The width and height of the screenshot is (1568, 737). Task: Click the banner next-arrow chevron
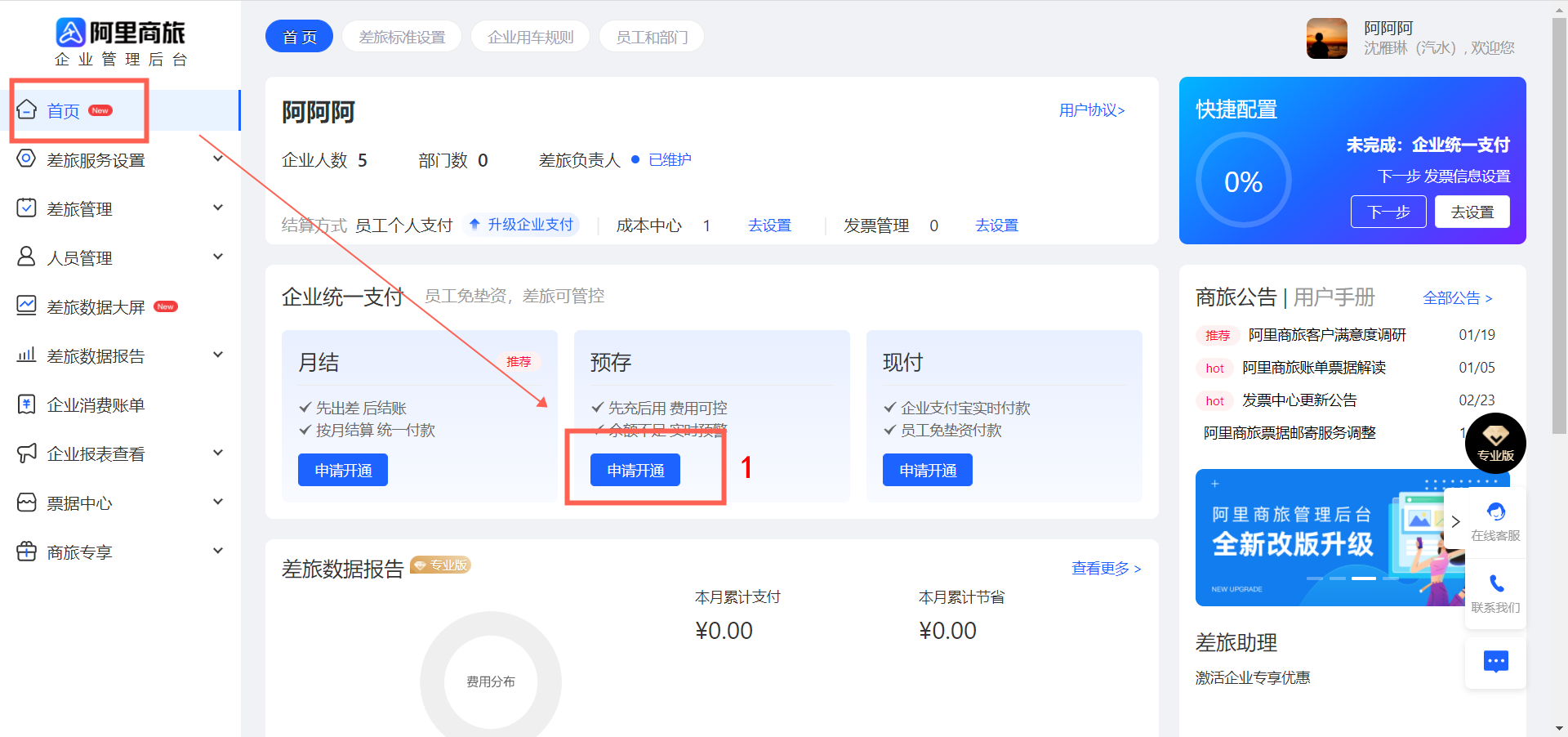click(x=1455, y=521)
